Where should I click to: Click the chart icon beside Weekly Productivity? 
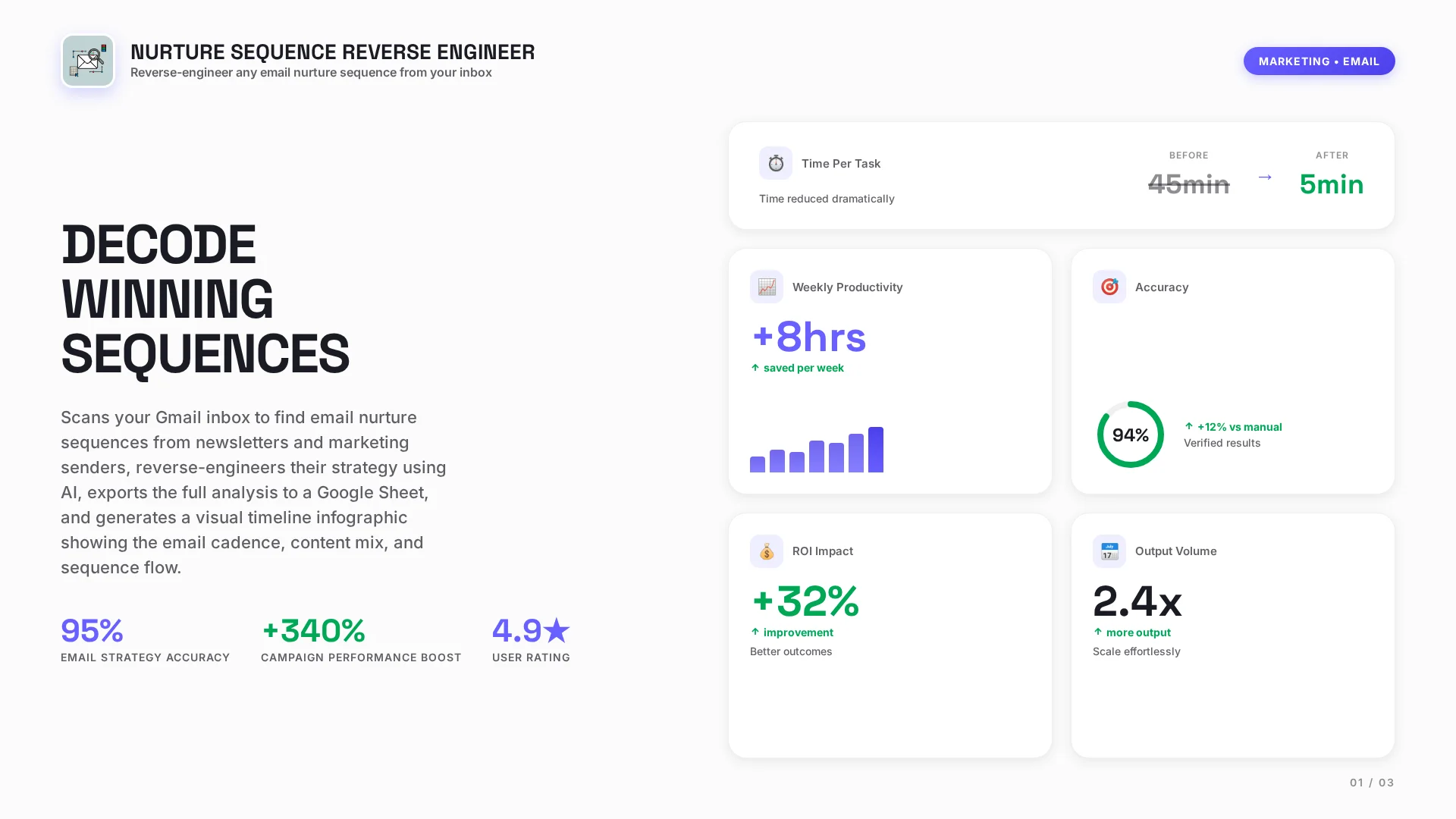(x=766, y=287)
